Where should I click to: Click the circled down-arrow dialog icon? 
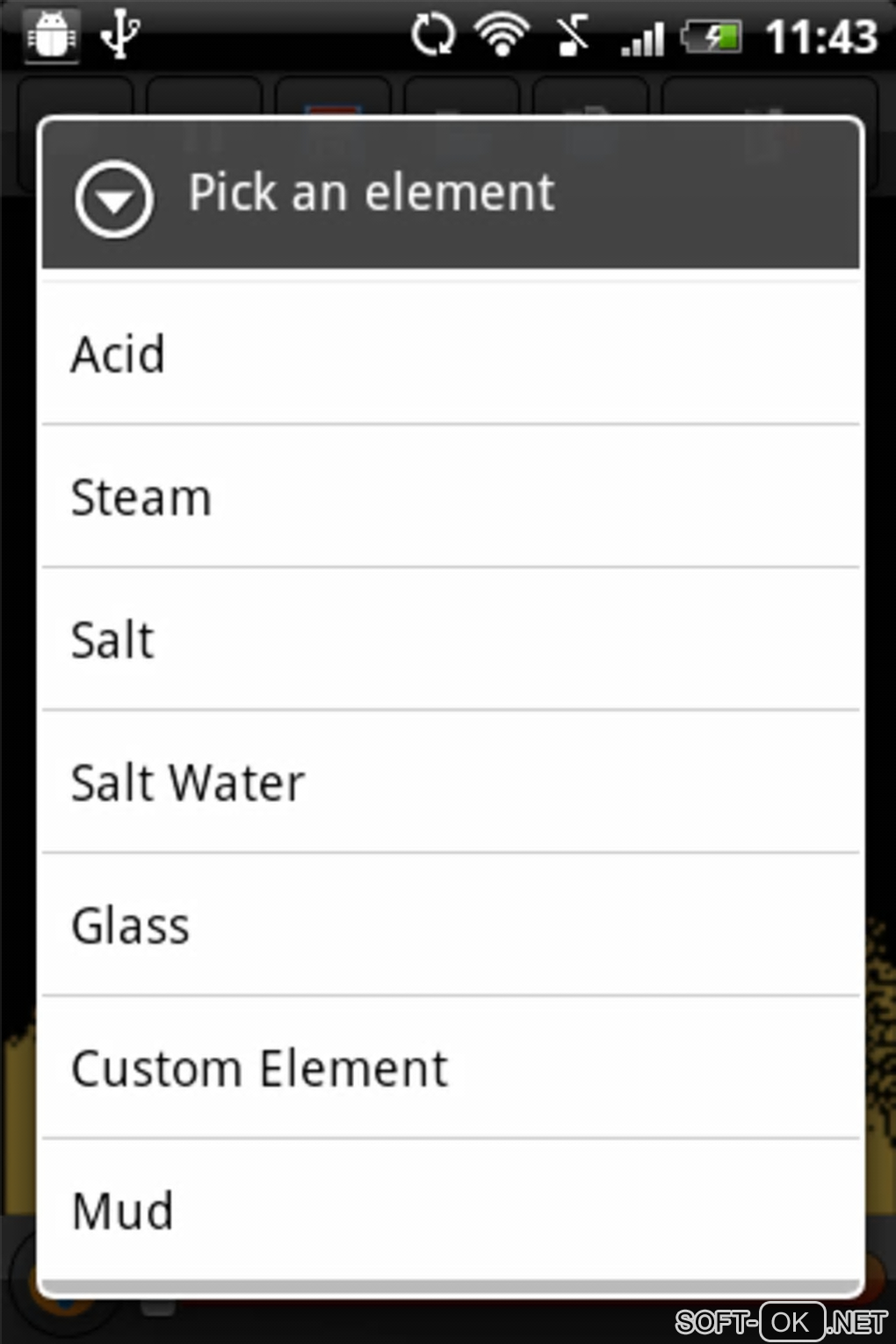point(114,199)
